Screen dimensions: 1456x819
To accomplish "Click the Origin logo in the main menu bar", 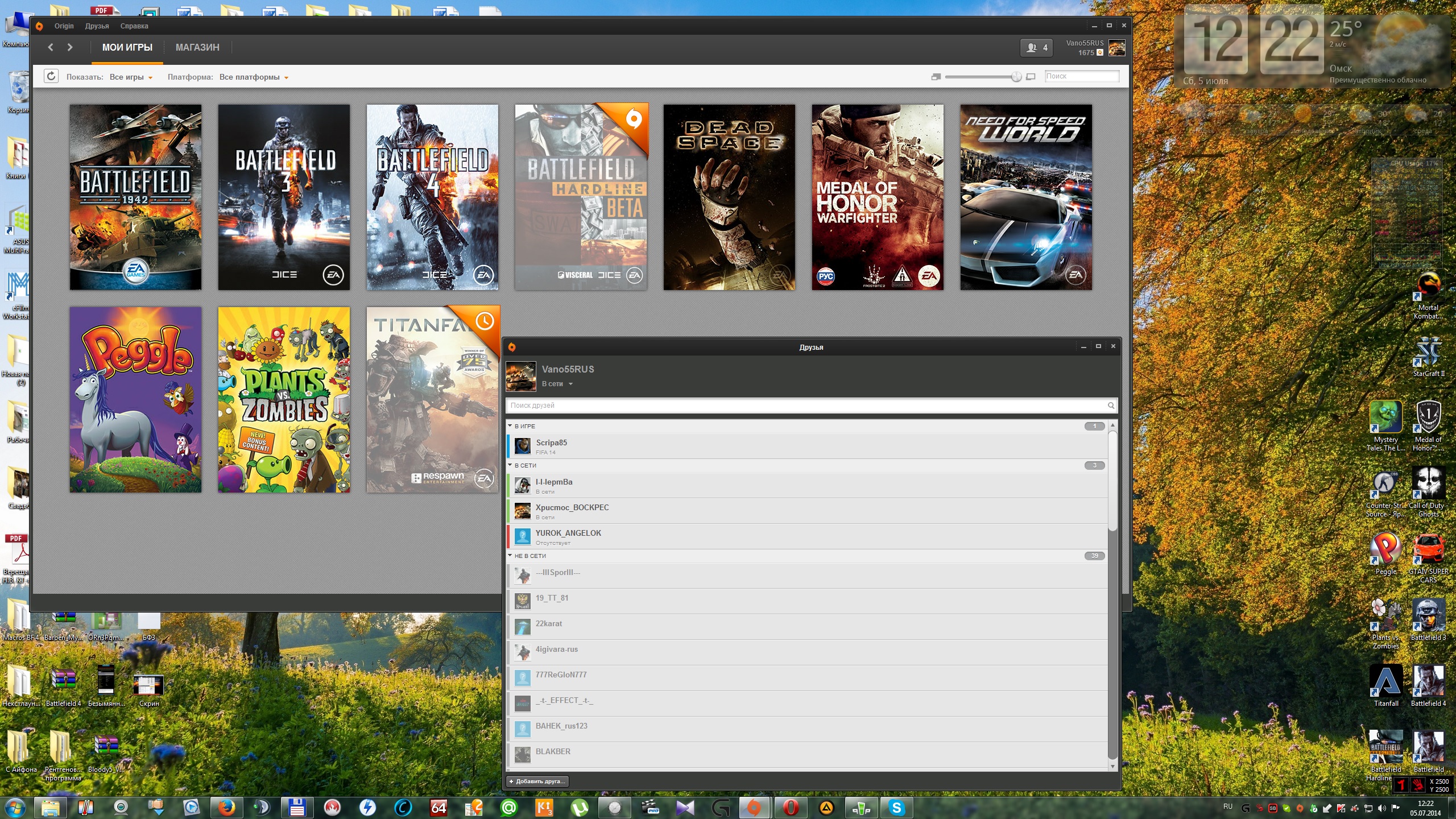I will click(x=39, y=26).
